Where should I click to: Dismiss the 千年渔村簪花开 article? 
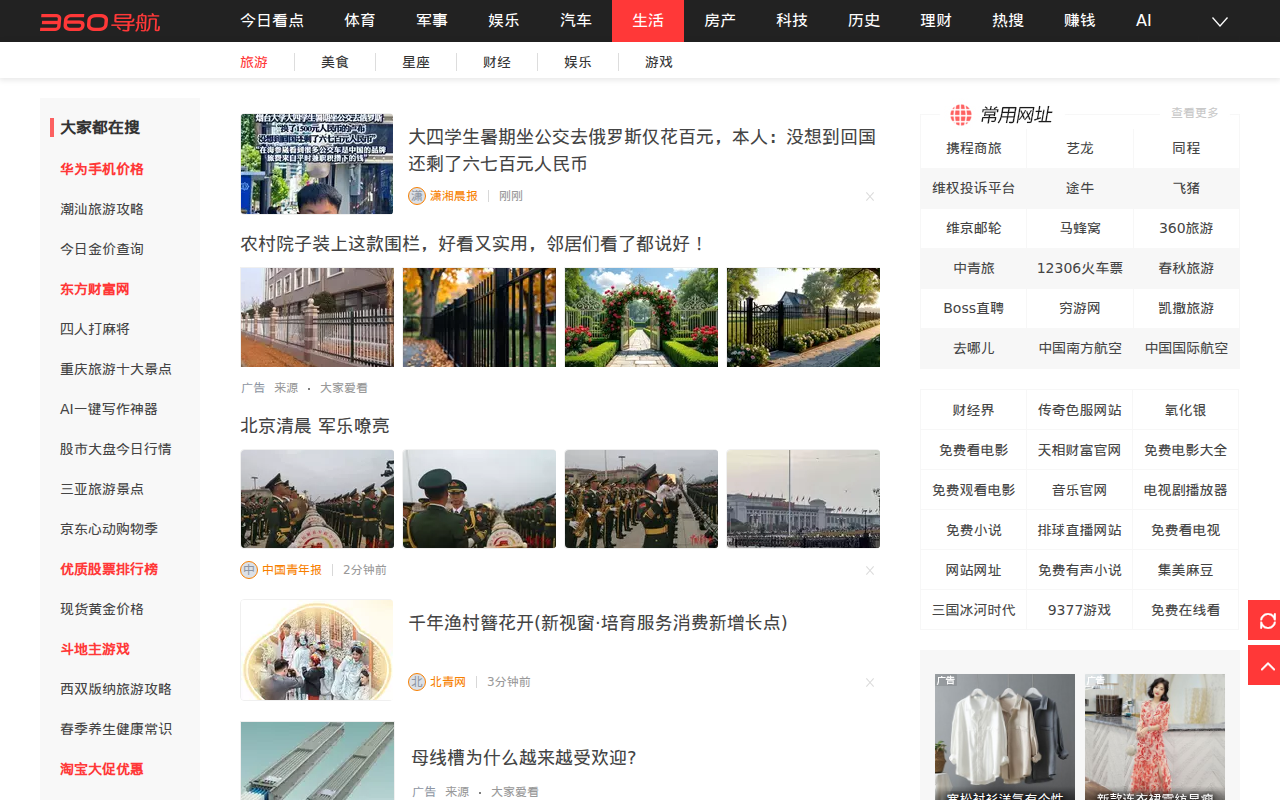[x=870, y=683]
